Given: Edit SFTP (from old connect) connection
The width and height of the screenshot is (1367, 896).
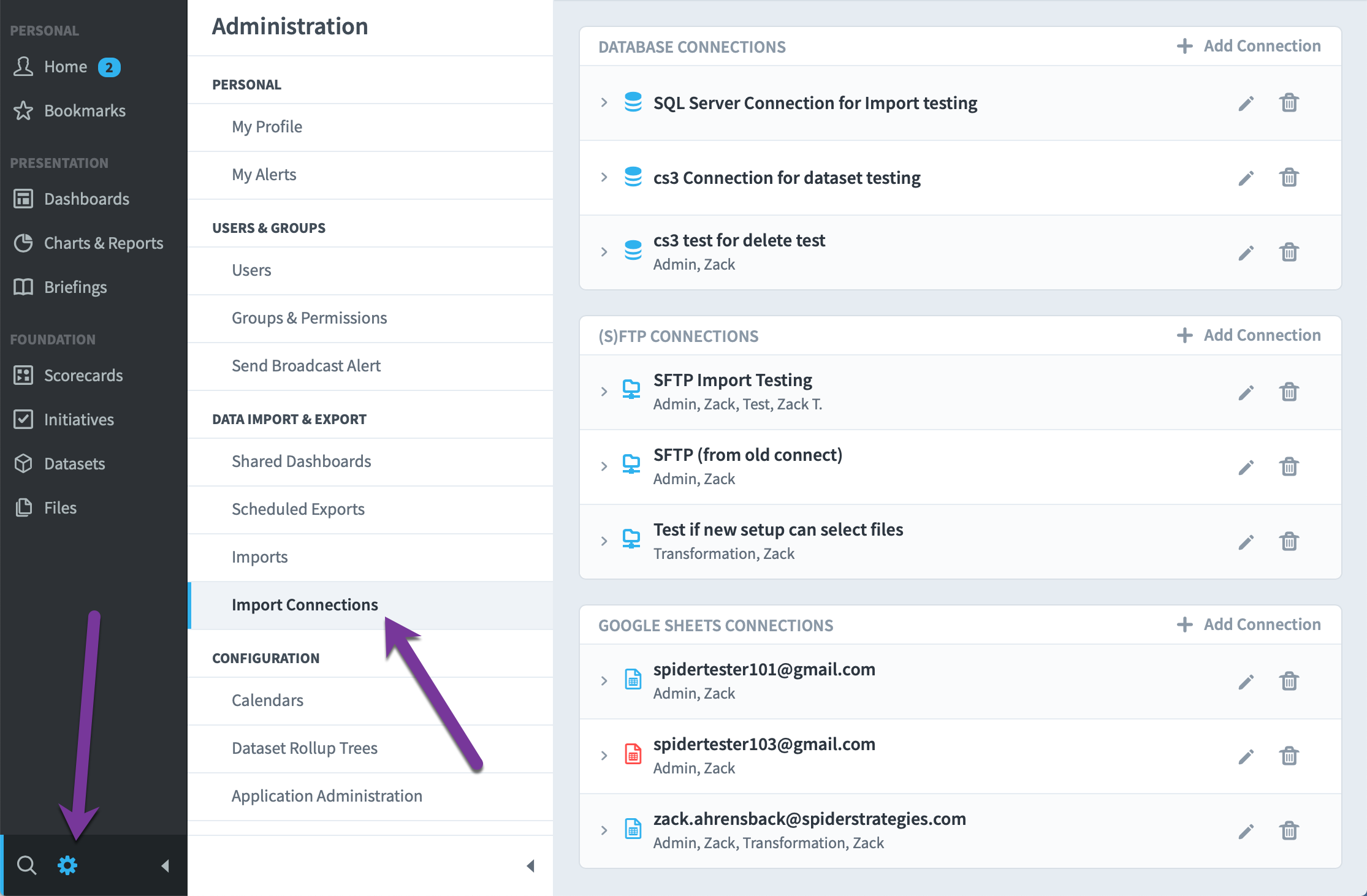Looking at the screenshot, I should [x=1246, y=467].
